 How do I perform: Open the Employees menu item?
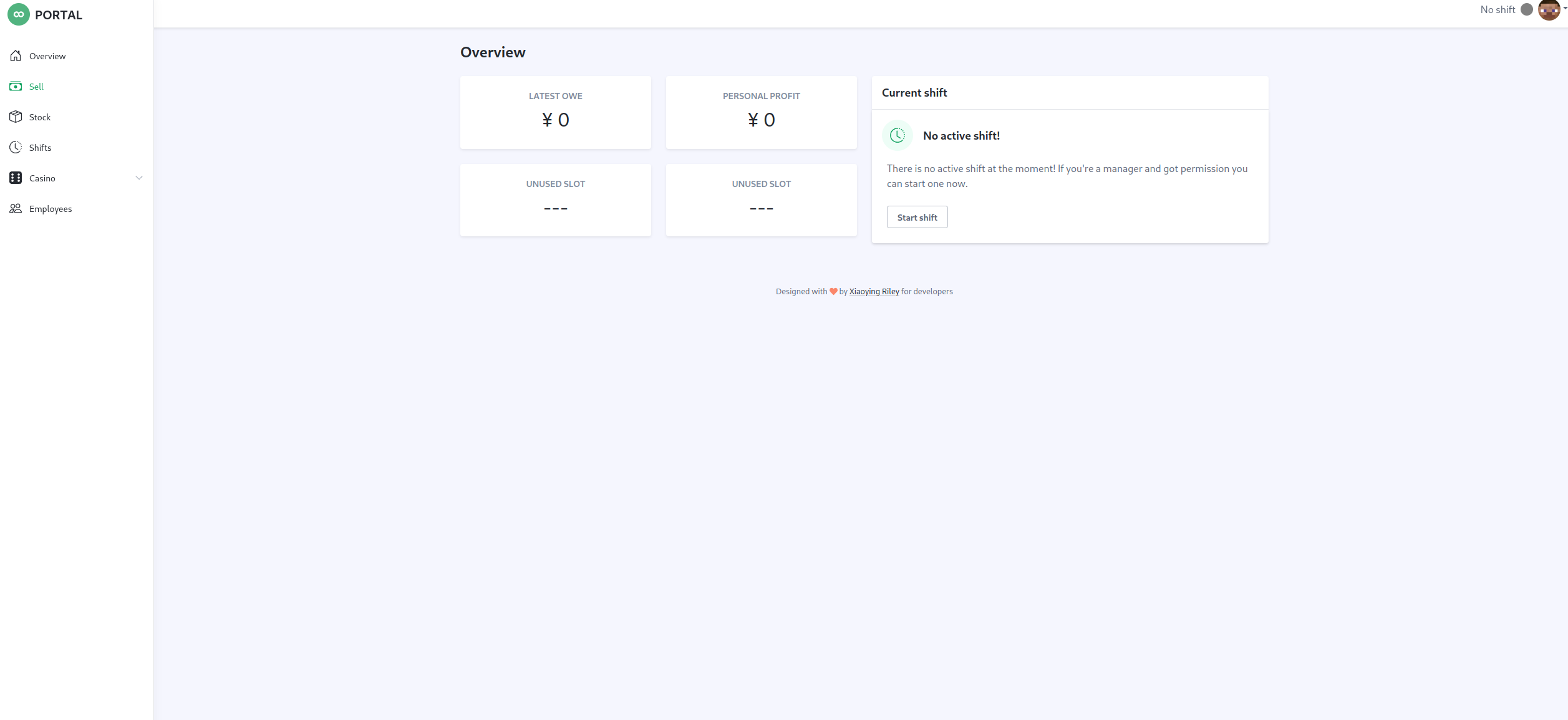coord(51,209)
